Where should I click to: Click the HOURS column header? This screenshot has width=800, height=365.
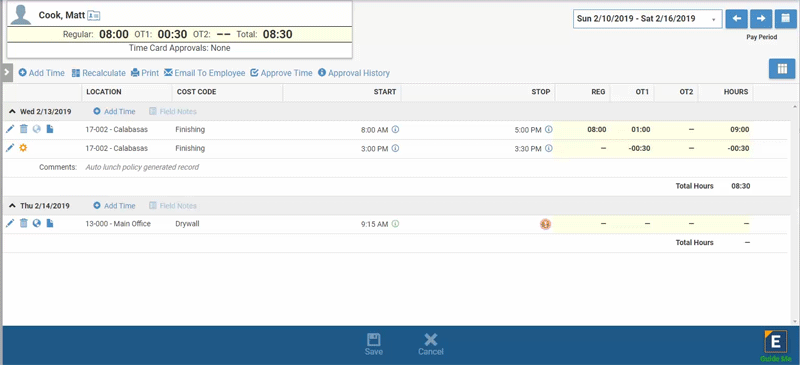(726, 92)
